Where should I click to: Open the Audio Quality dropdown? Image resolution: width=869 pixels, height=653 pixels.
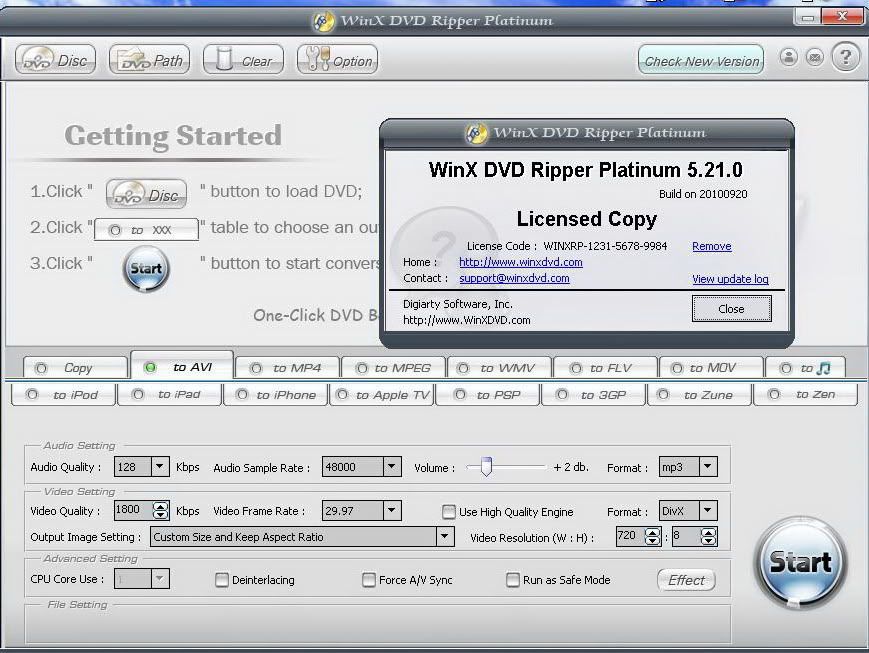click(160, 467)
